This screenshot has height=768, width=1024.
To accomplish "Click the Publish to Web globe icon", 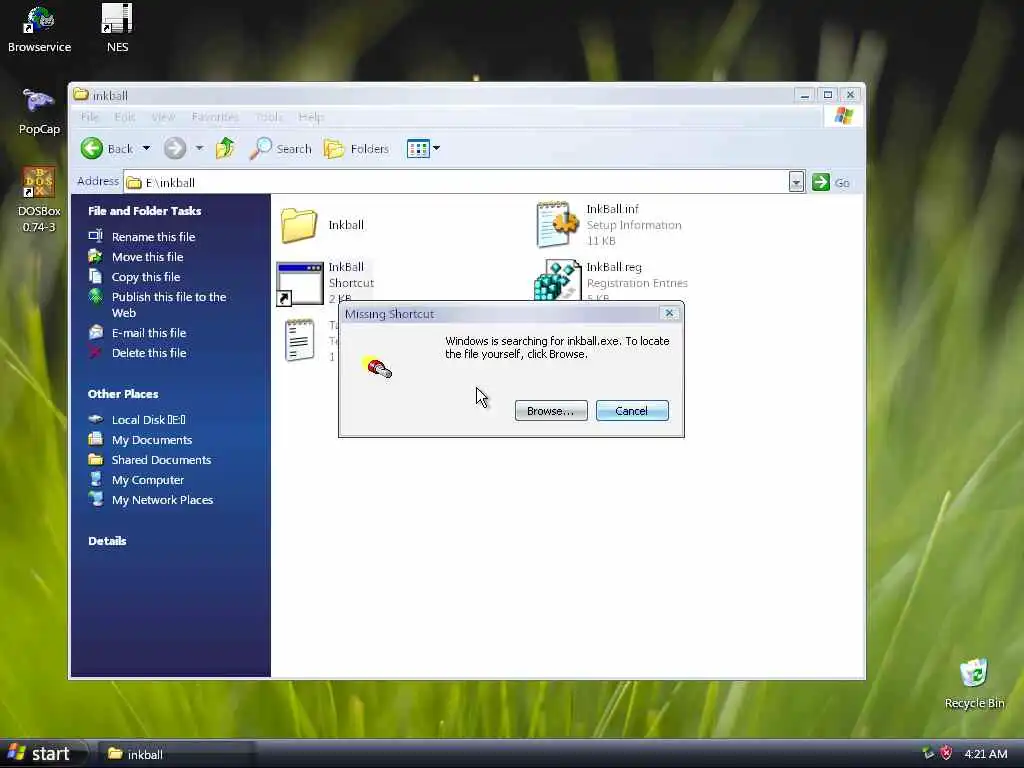I will pyautogui.click(x=95, y=297).
